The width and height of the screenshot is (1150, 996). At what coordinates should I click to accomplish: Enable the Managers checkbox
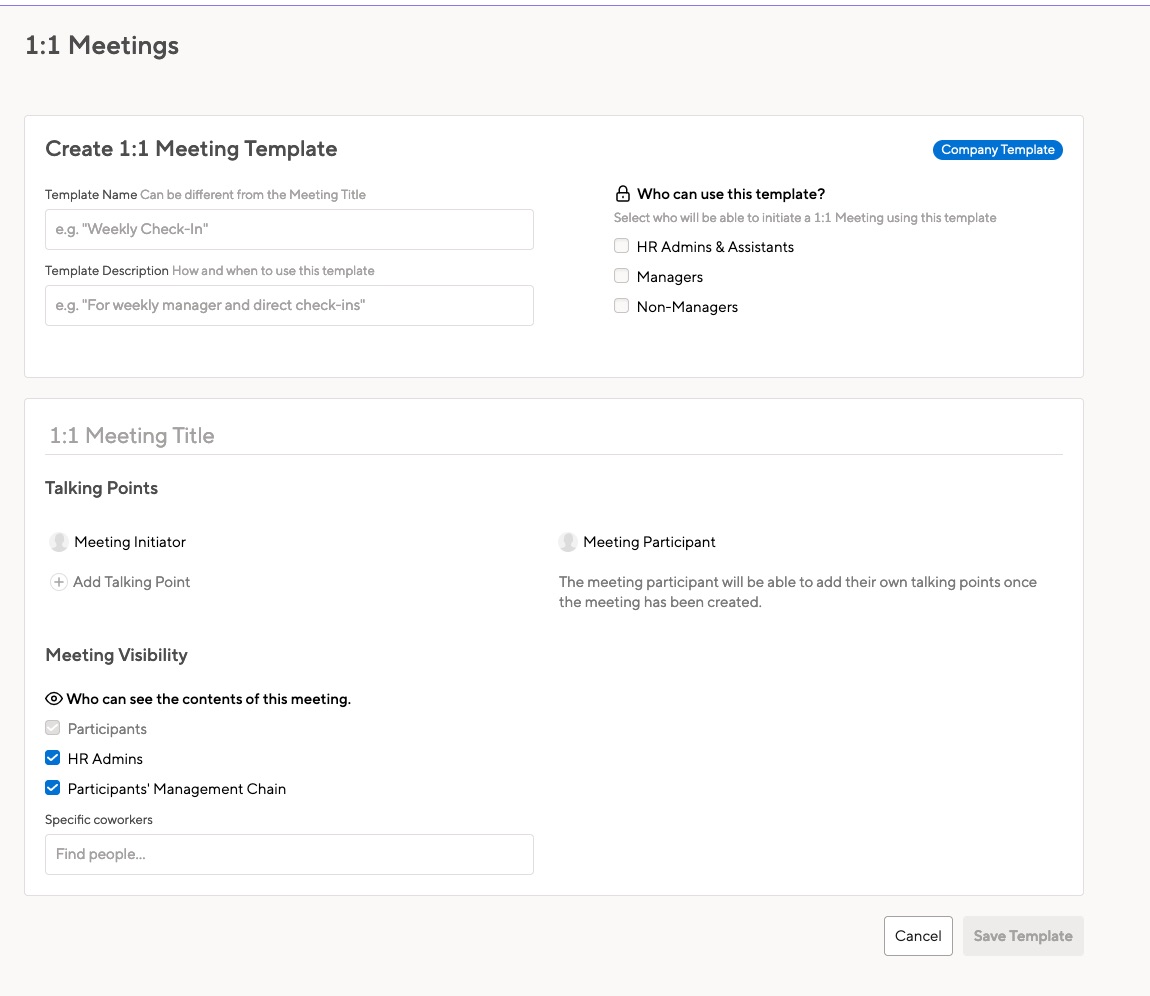coord(621,276)
